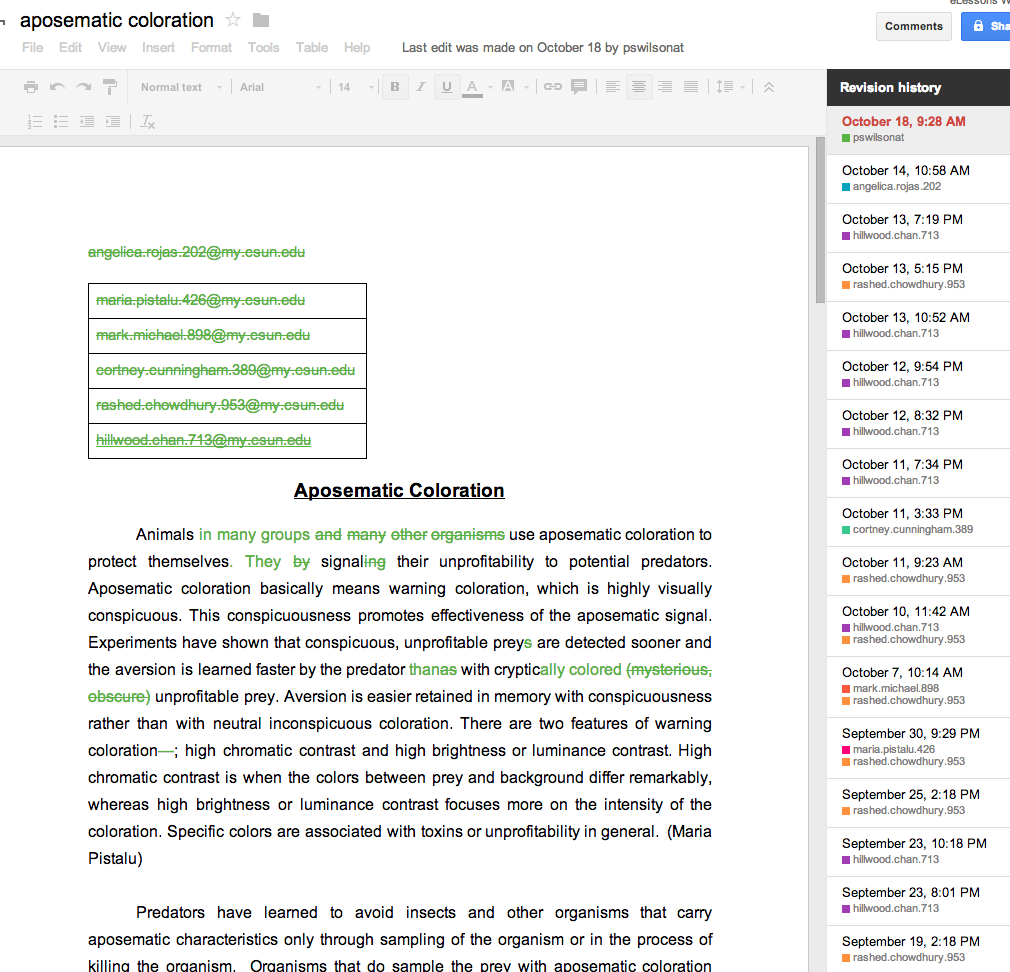Click the print icon
Image resolution: width=1010 pixels, height=972 pixels.
[x=31, y=87]
